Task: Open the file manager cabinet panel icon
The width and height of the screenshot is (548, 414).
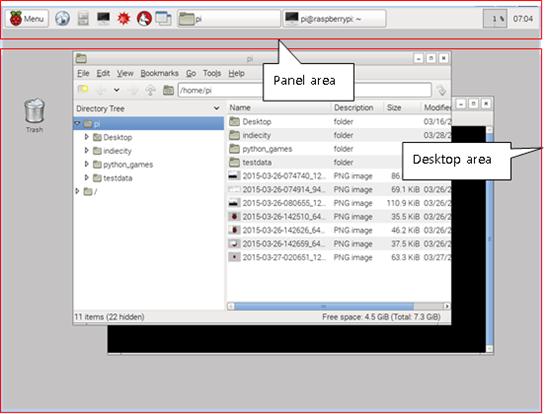Action: tap(83, 19)
